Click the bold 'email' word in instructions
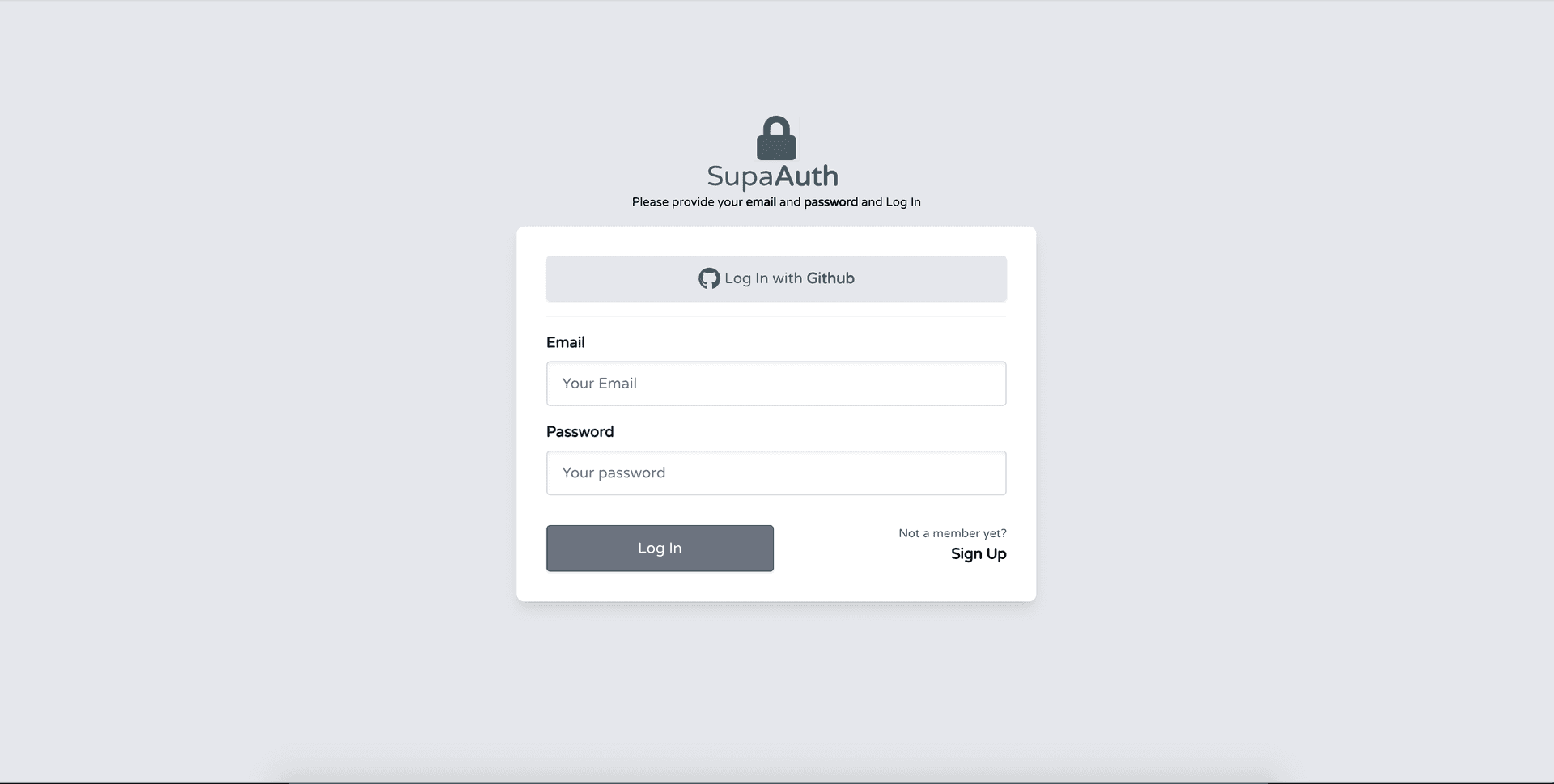This screenshot has height=784, width=1554. pos(761,202)
